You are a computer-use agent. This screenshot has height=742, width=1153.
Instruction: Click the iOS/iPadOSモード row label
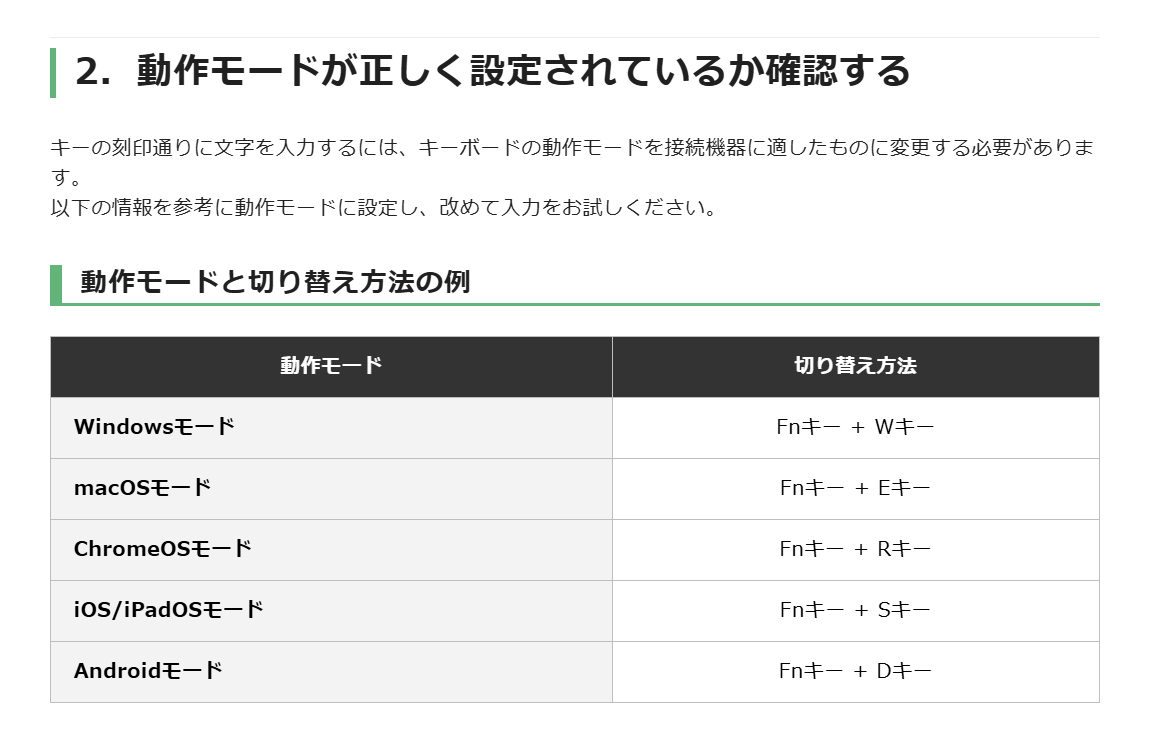tap(168, 610)
